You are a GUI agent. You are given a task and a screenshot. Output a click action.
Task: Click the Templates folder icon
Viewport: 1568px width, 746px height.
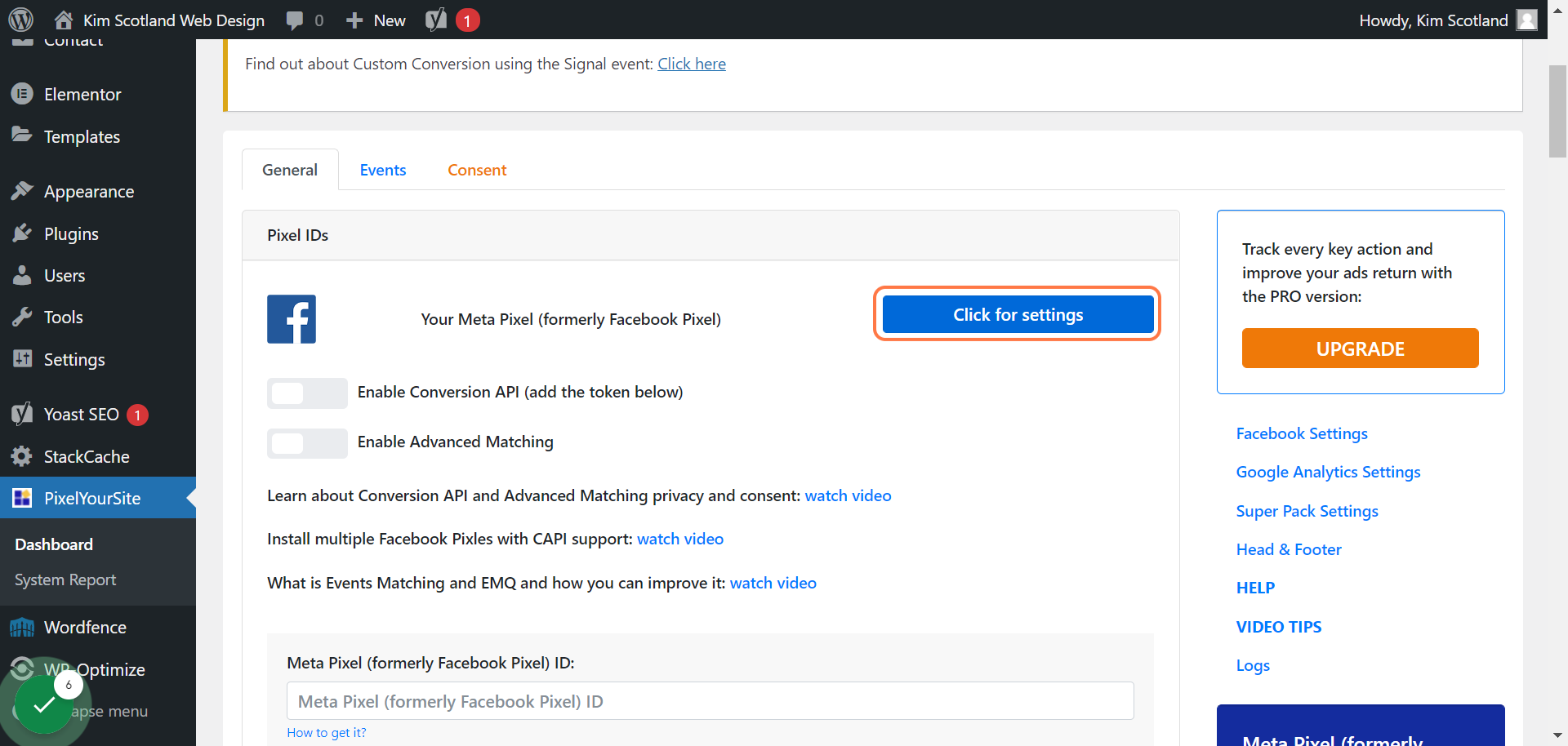click(x=22, y=135)
